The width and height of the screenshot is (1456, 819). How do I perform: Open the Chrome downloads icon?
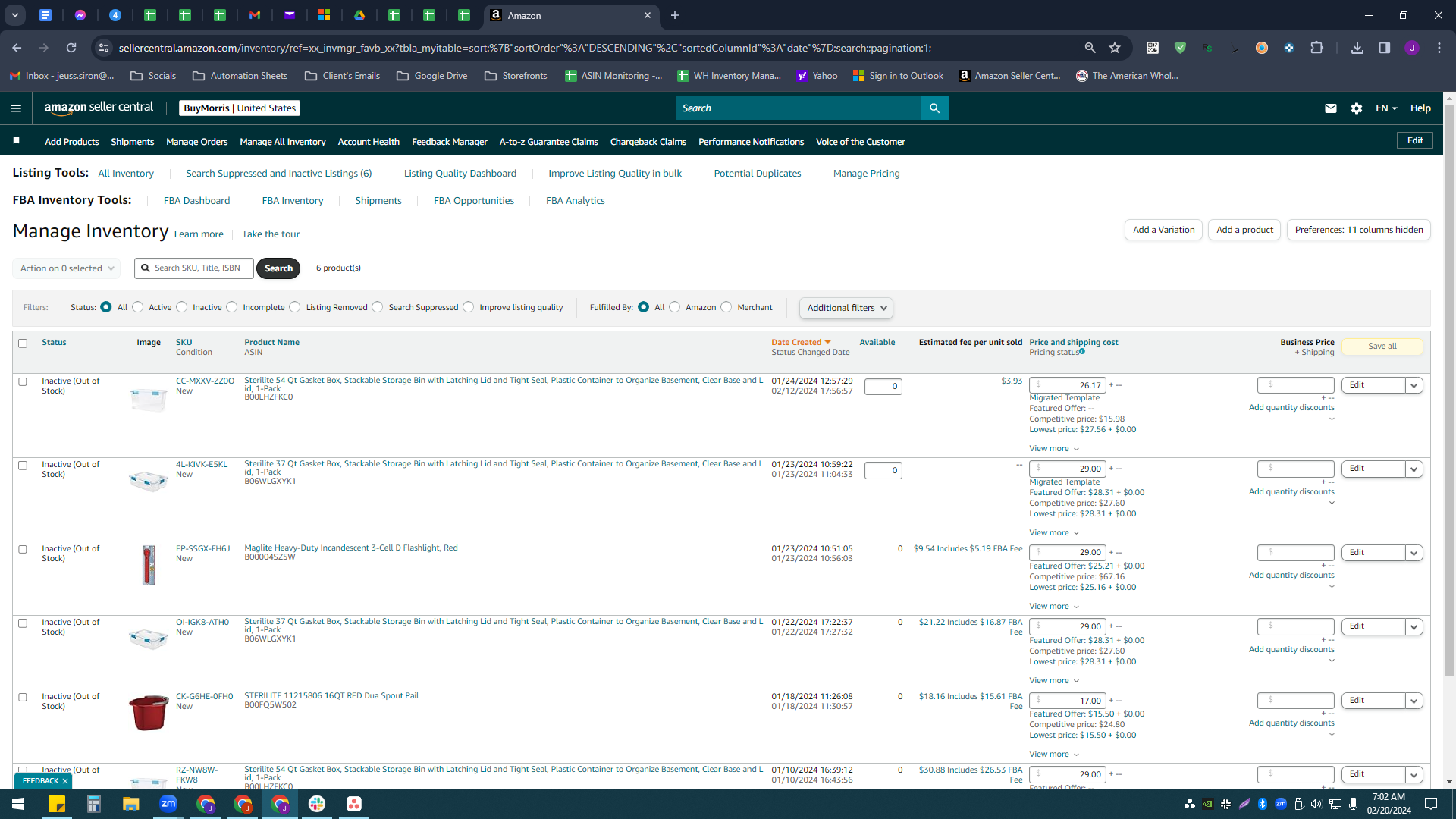pyautogui.click(x=1357, y=48)
